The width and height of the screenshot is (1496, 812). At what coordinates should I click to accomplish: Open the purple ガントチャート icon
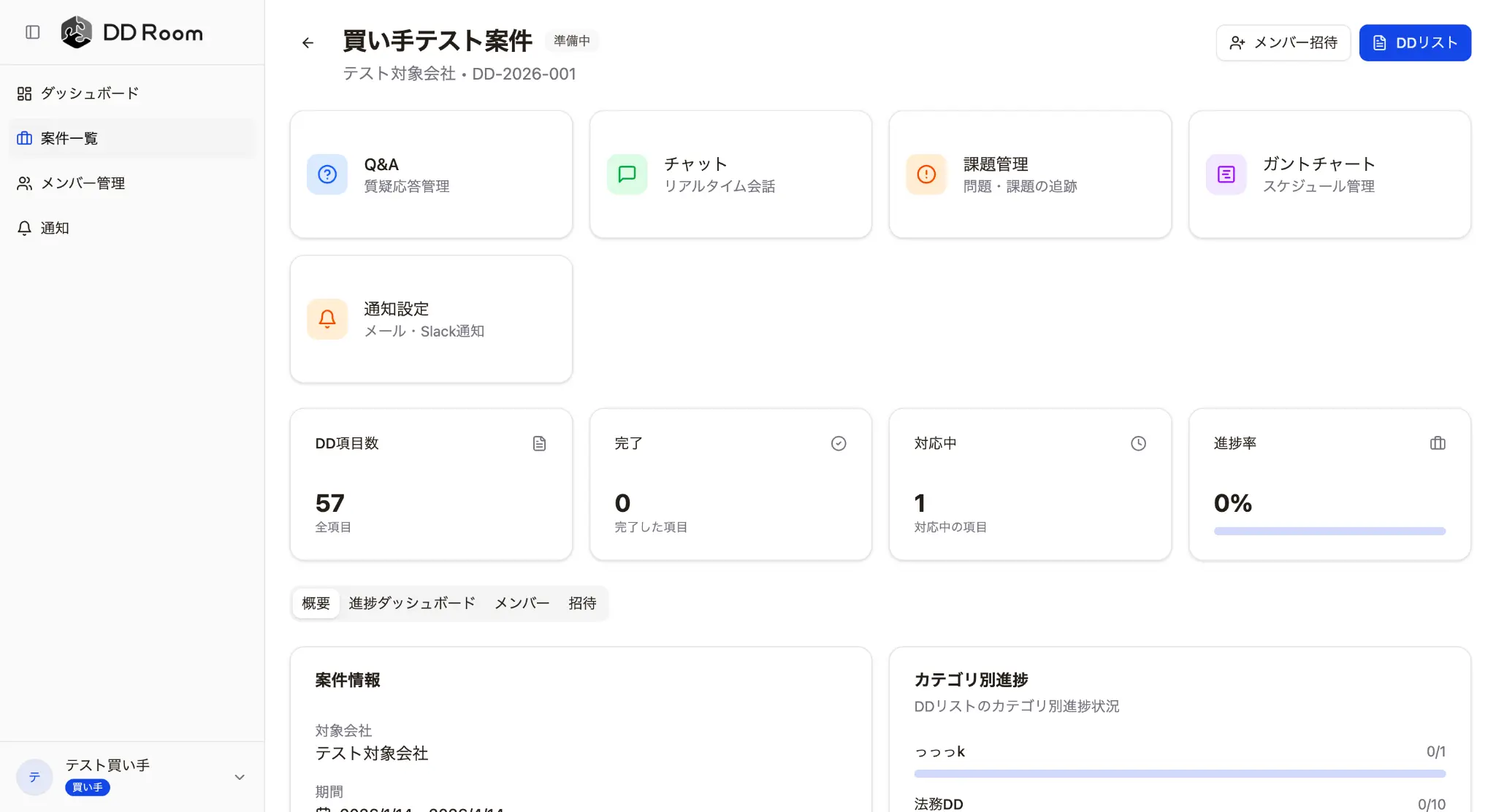pyautogui.click(x=1226, y=175)
